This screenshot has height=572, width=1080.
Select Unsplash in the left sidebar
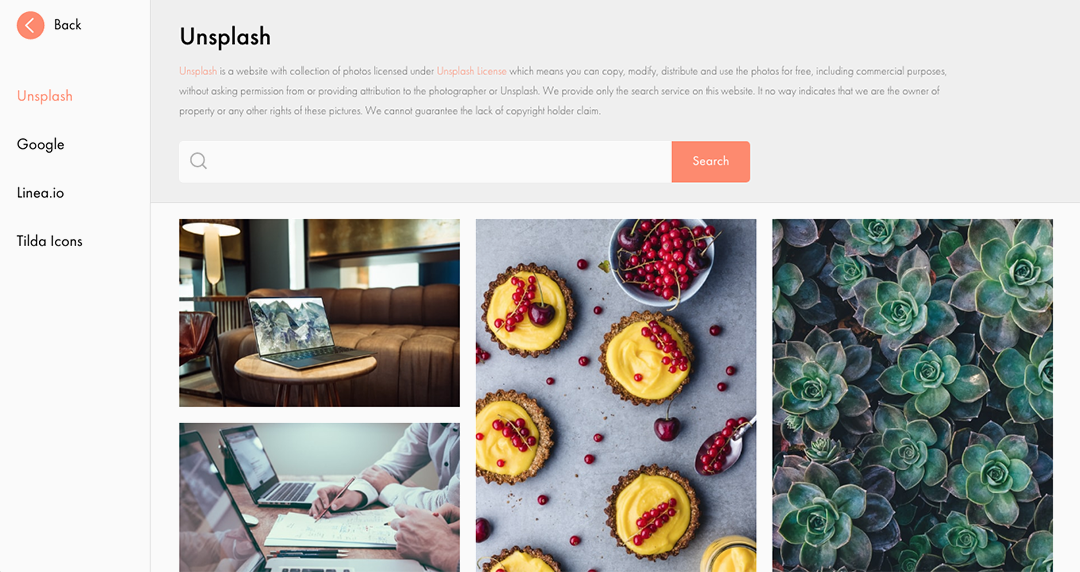coord(45,96)
